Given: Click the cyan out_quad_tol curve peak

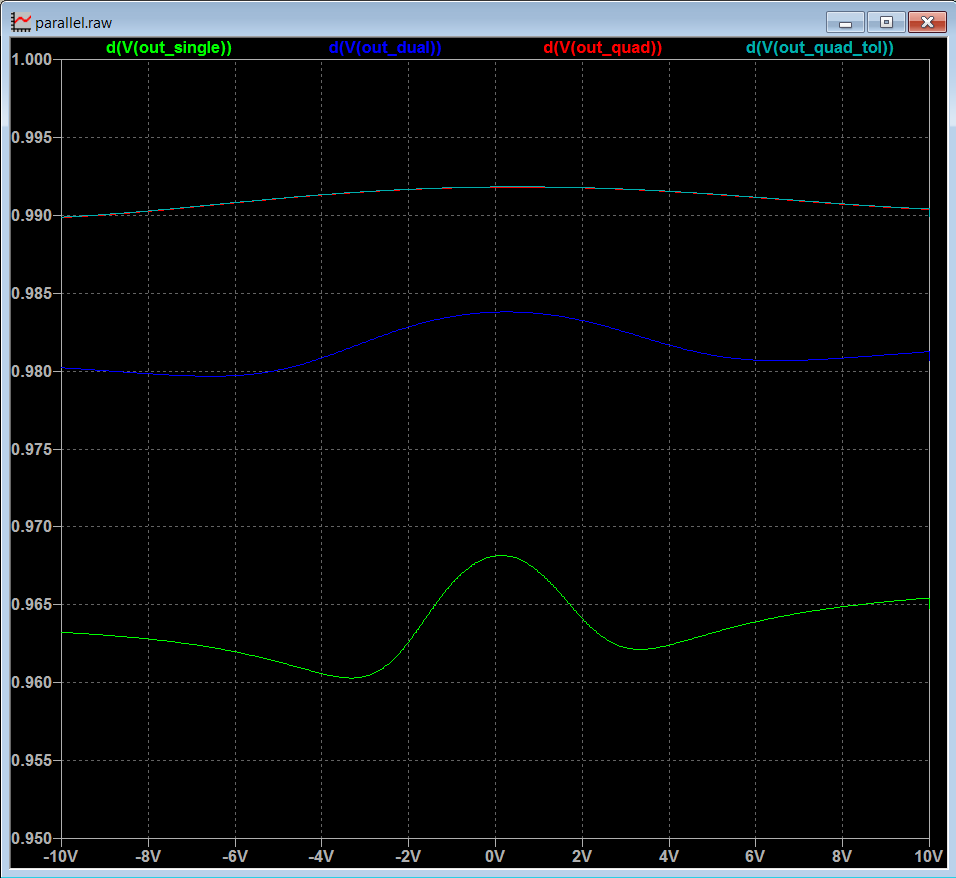Looking at the screenshot, I should [518, 187].
